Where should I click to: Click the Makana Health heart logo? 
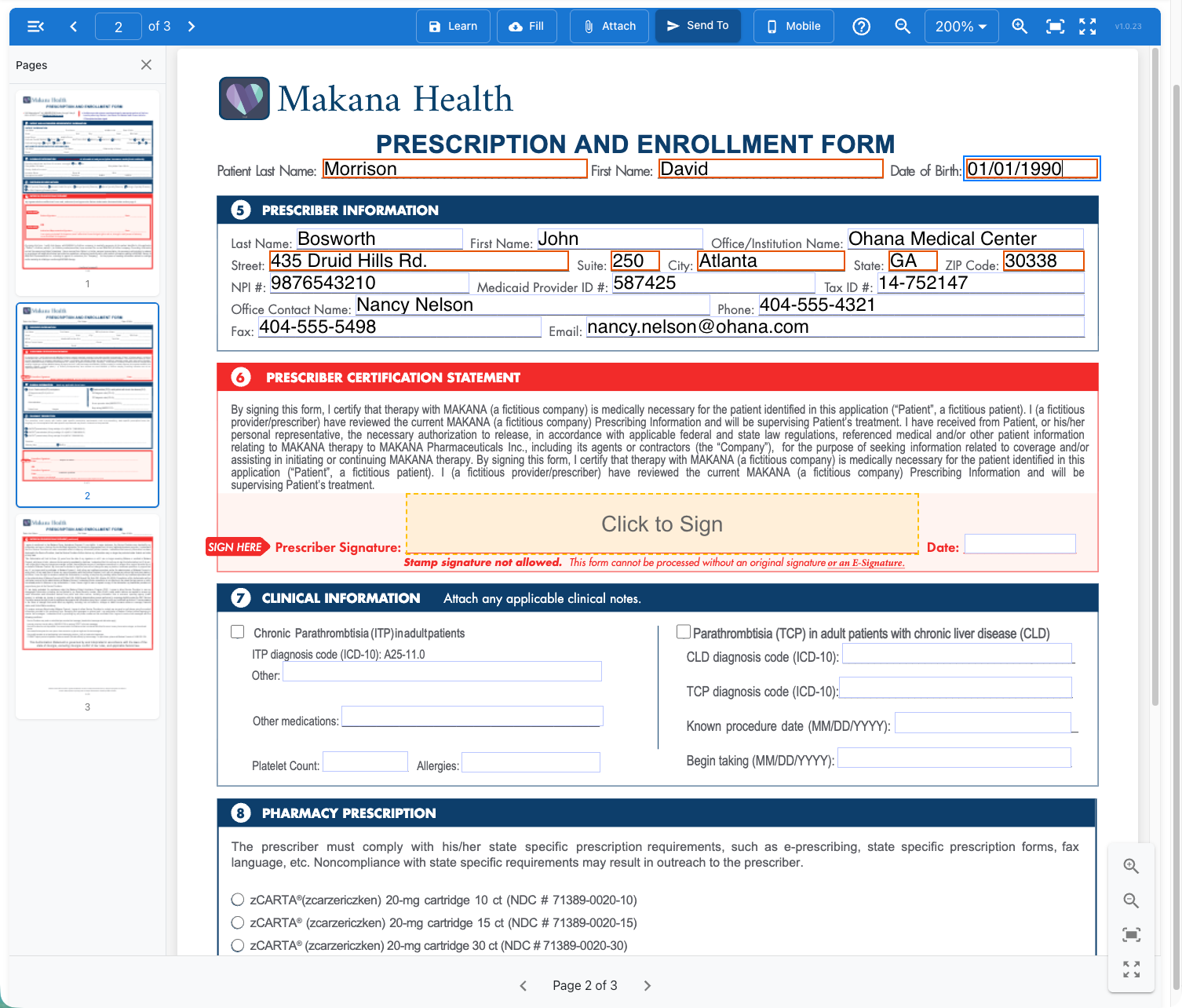coord(244,98)
